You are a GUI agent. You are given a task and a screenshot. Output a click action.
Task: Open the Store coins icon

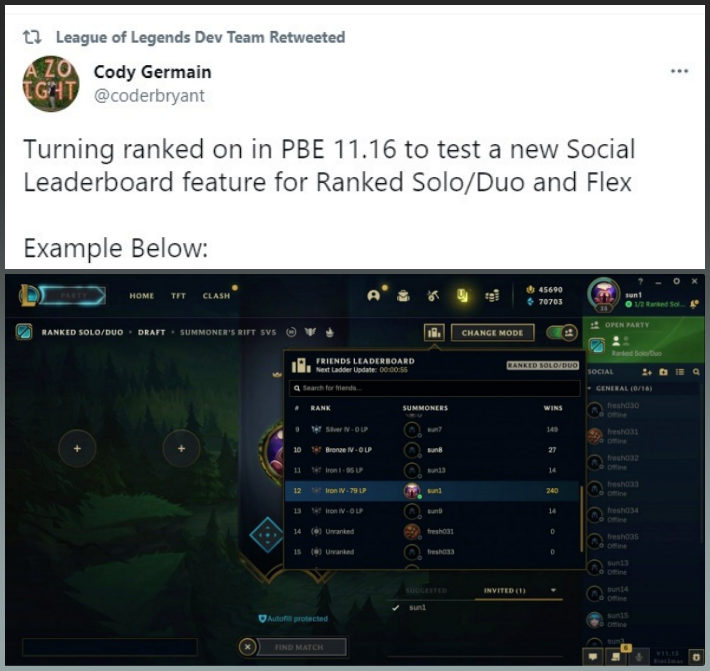click(492, 296)
